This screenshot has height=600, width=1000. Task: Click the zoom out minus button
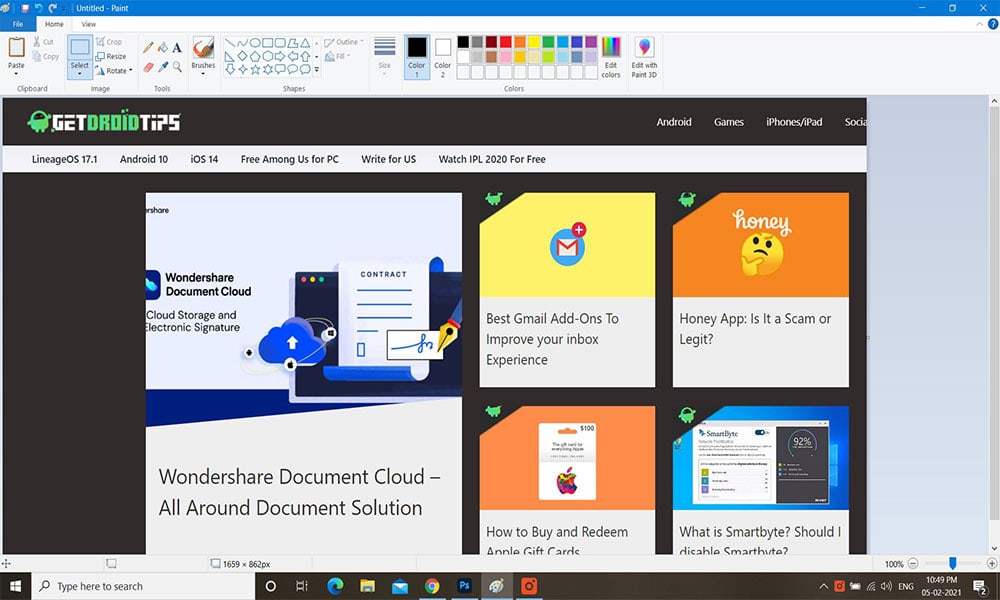pyautogui.click(x=913, y=564)
